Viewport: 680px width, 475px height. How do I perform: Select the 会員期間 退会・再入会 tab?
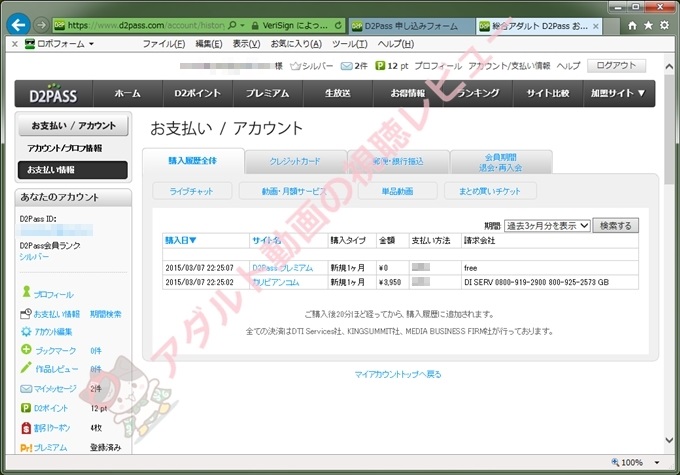[x=501, y=162]
